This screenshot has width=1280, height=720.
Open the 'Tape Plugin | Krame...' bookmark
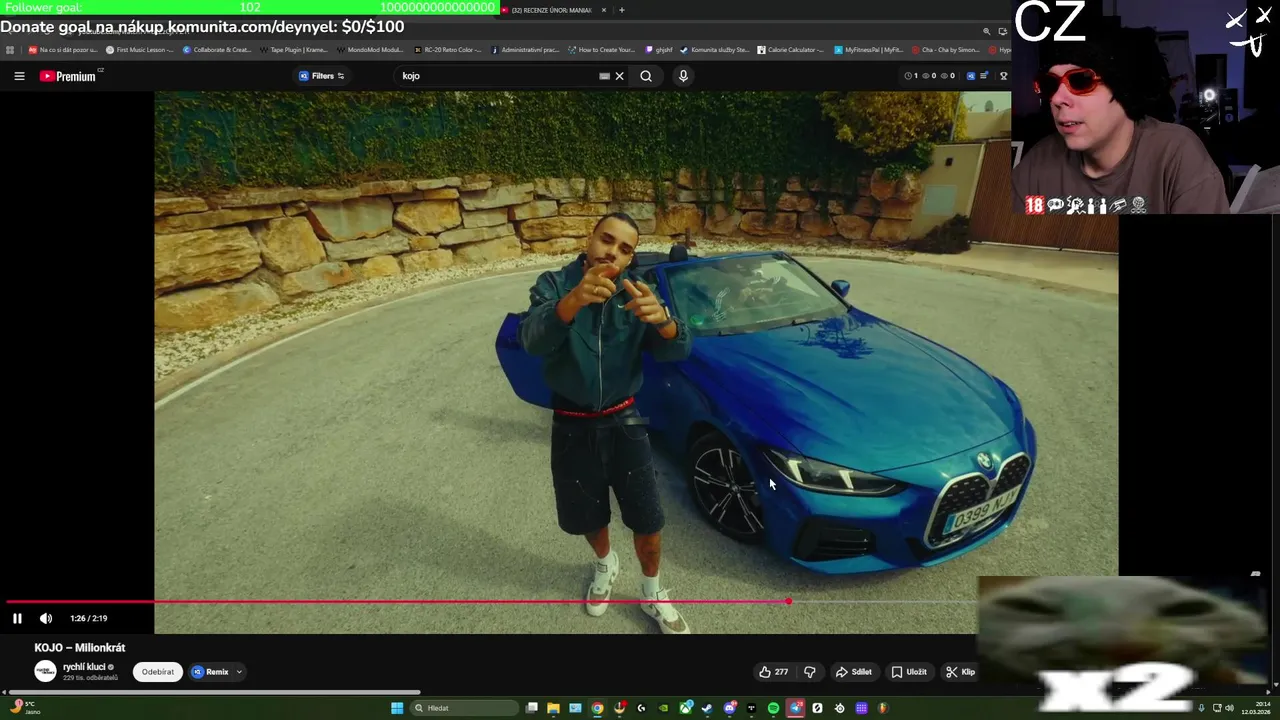pyautogui.click(x=293, y=49)
